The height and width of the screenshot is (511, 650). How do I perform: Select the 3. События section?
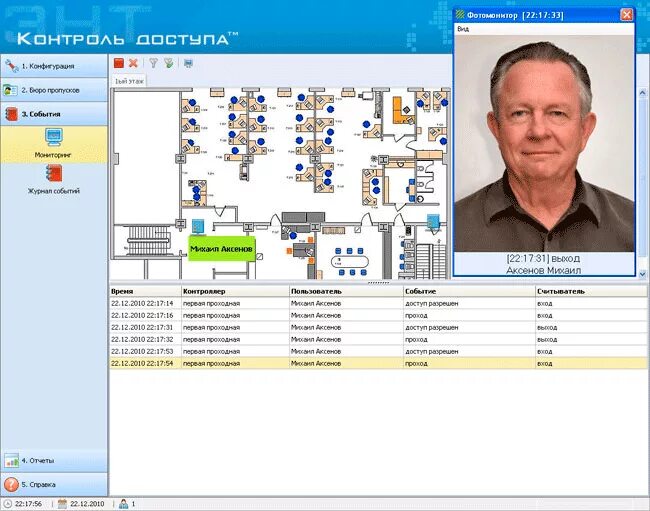pyautogui.click(x=54, y=114)
